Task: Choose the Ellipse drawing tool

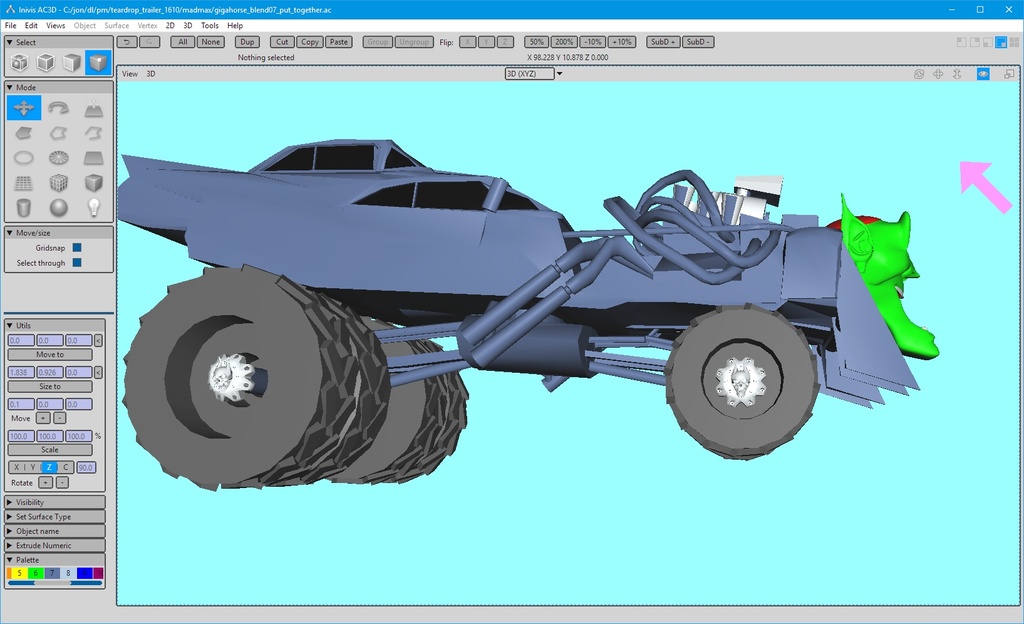Action: click(24, 157)
